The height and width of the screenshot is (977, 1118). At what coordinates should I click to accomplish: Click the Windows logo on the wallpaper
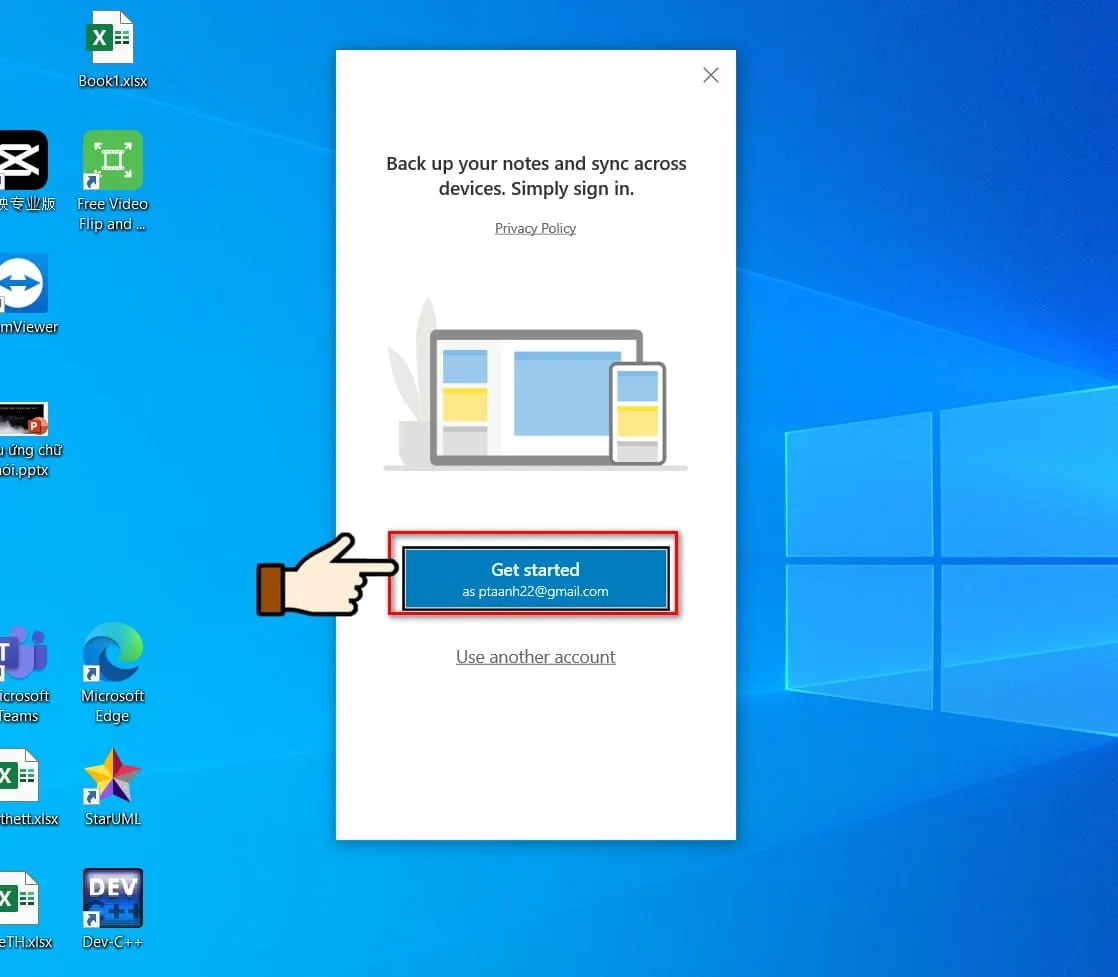pos(950,562)
